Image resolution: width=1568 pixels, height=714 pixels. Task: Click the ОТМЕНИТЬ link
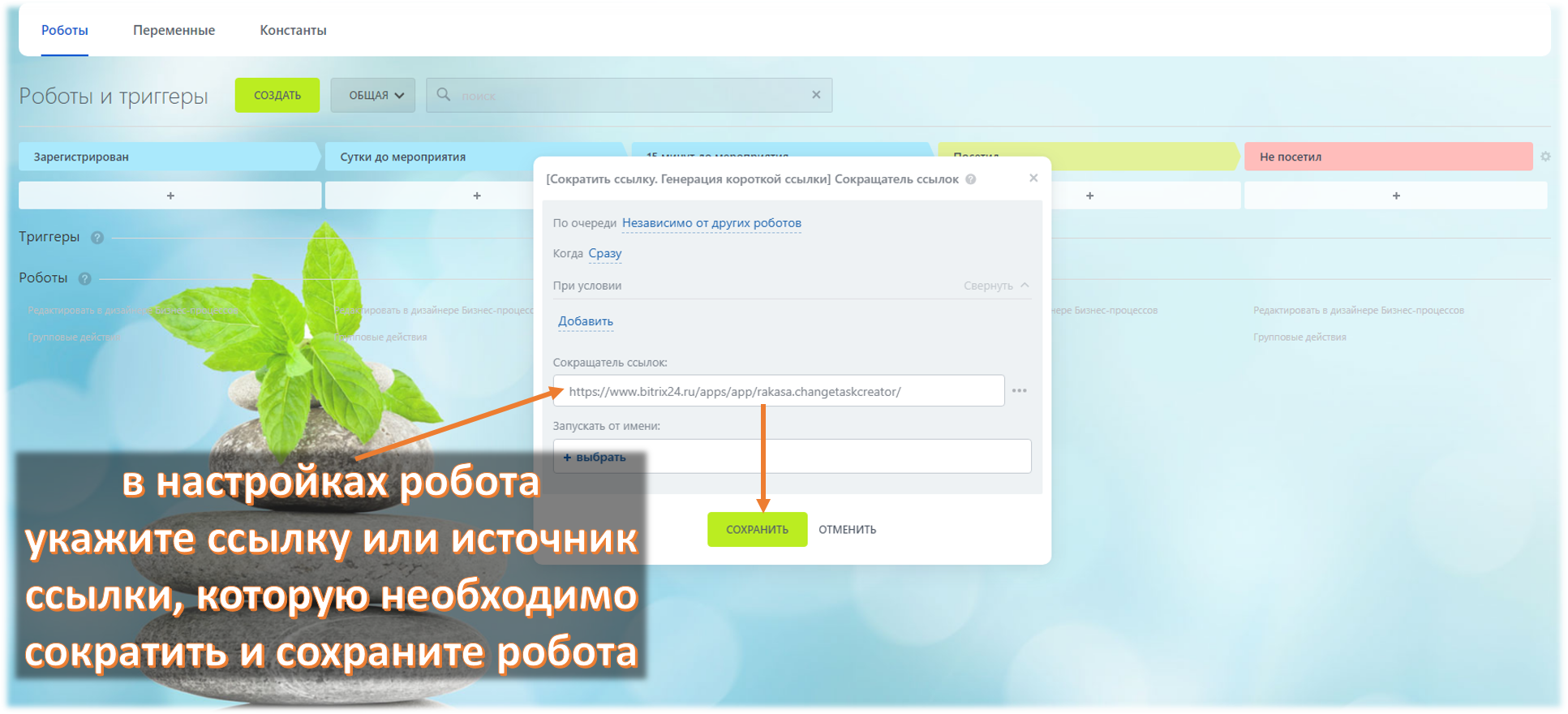tap(847, 530)
